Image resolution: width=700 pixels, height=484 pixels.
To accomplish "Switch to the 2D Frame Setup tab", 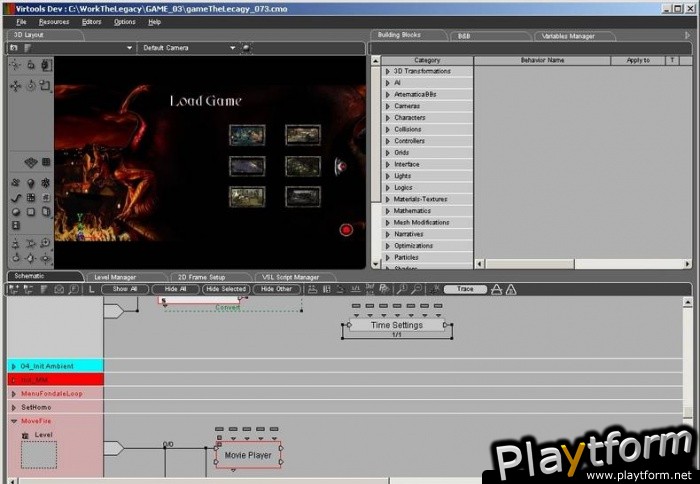I will point(201,277).
